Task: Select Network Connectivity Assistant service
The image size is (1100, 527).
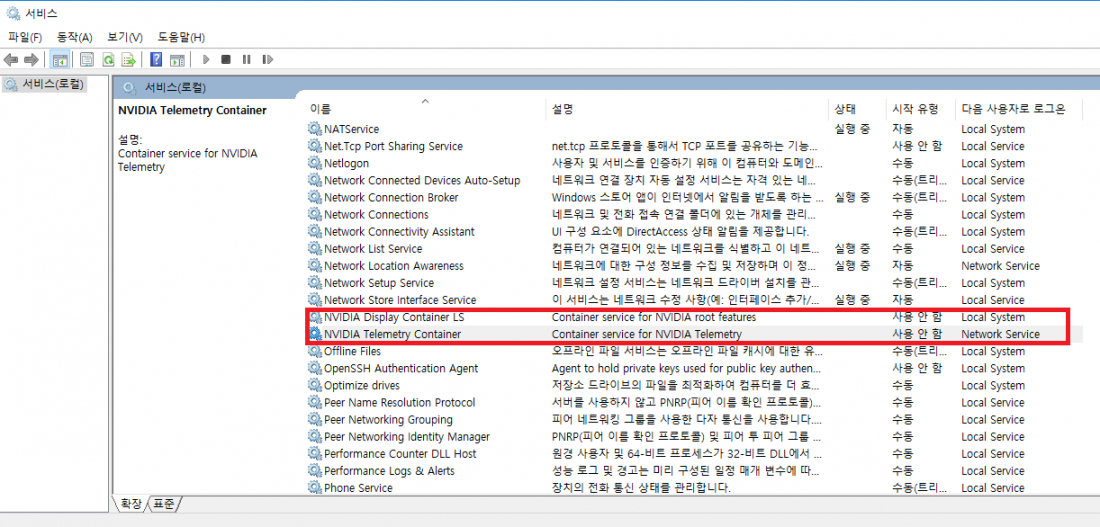Action: 399,232
